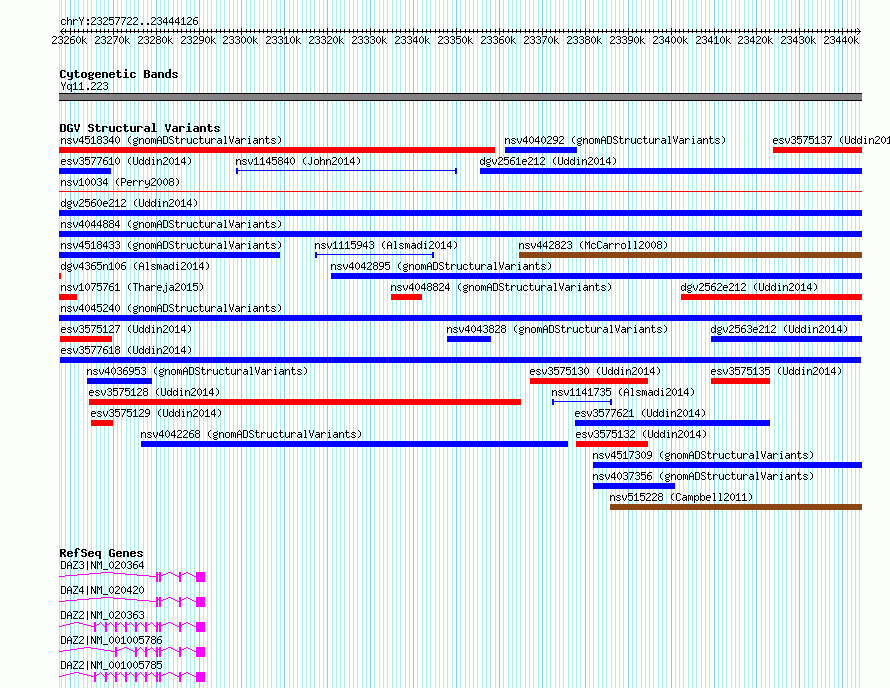
Task: Click the nsv4518340 red variant bar
Action: pyautogui.click(x=277, y=150)
